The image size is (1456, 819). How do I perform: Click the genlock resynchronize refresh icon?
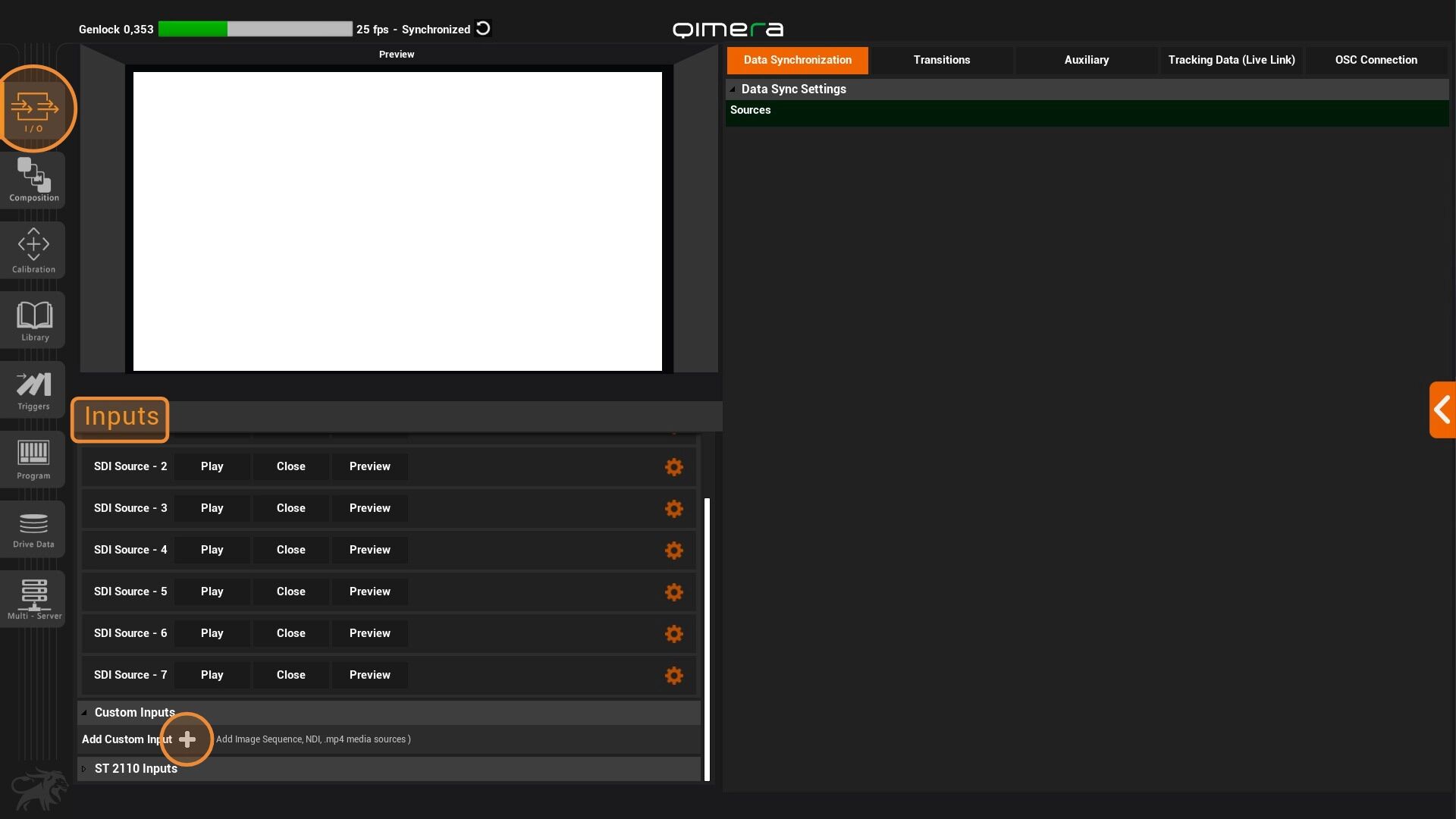point(483,29)
